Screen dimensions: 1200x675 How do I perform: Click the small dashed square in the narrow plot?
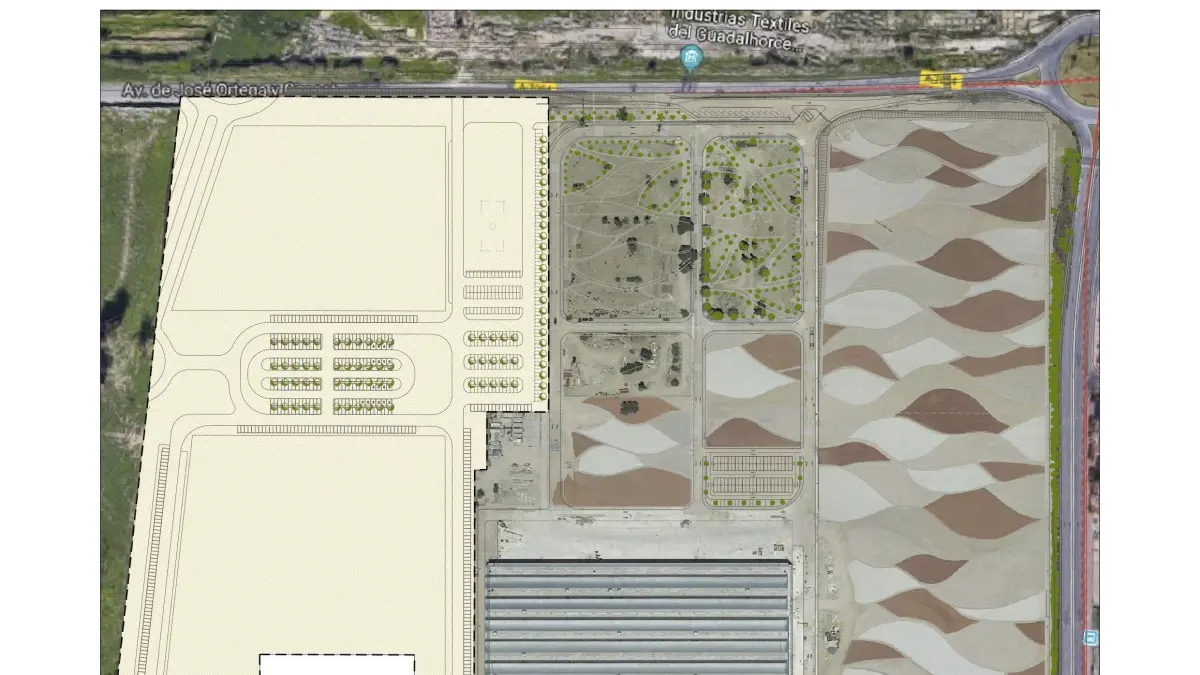click(492, 225)
